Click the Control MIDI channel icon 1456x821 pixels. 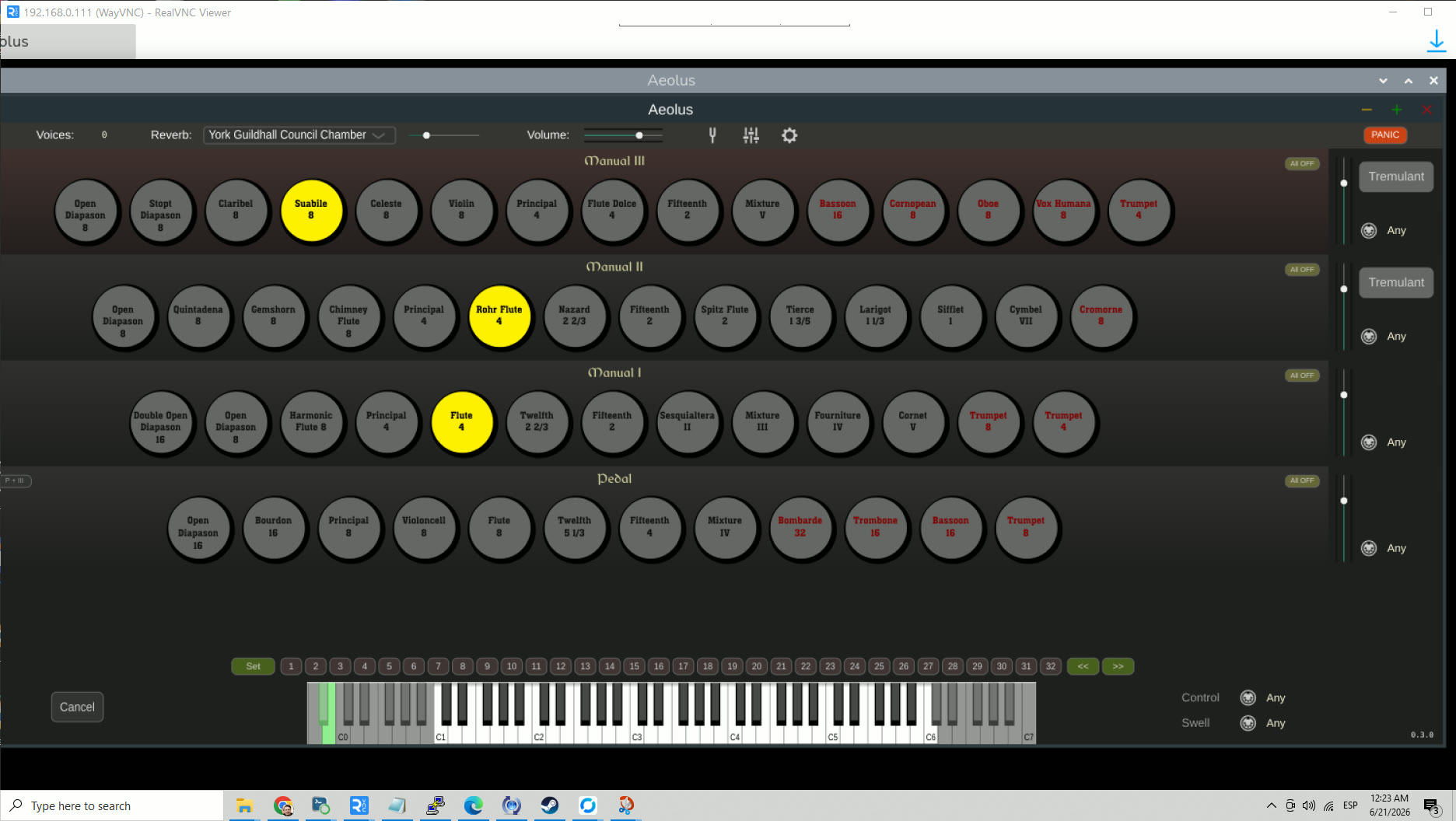coord(1248,698)
